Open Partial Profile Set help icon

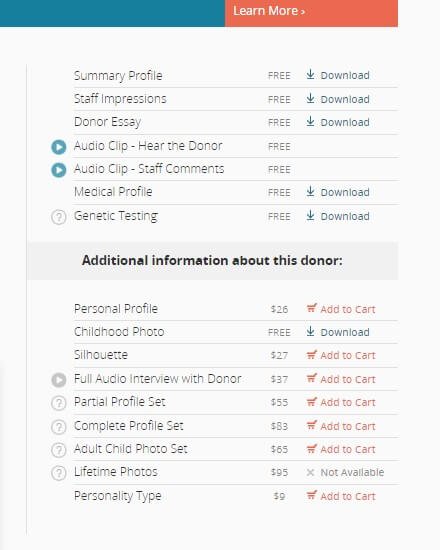(x=59, y=403)
